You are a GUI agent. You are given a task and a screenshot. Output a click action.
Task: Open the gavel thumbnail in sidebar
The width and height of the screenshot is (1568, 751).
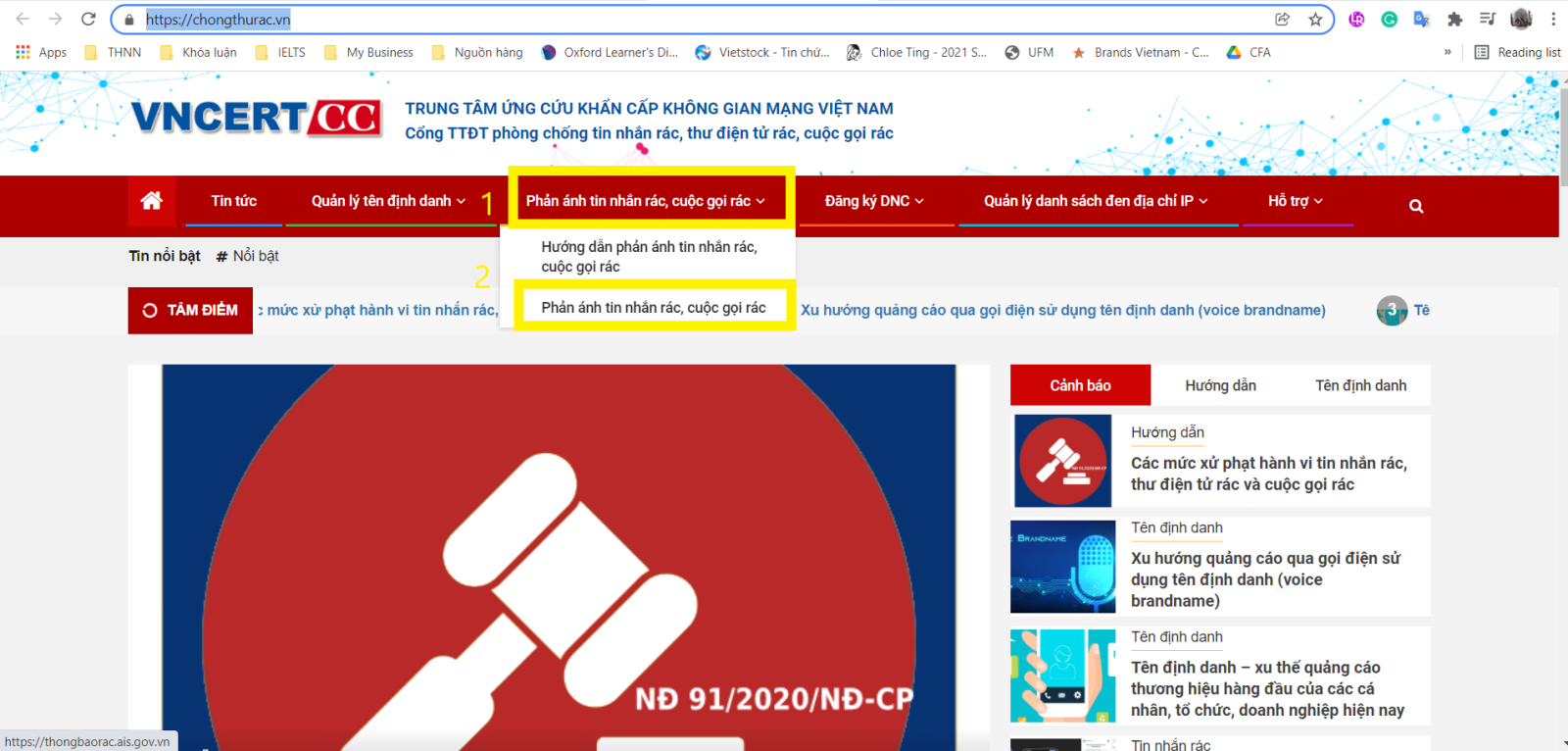pos(1062,461)
